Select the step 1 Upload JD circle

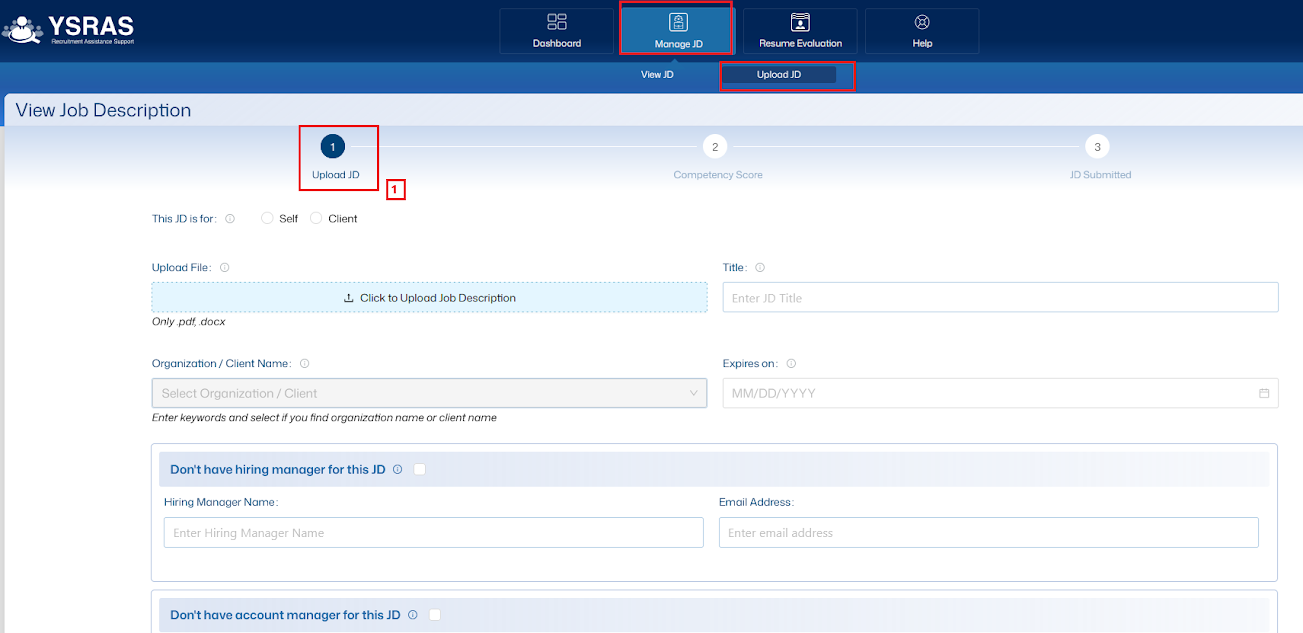pos(332,145)
